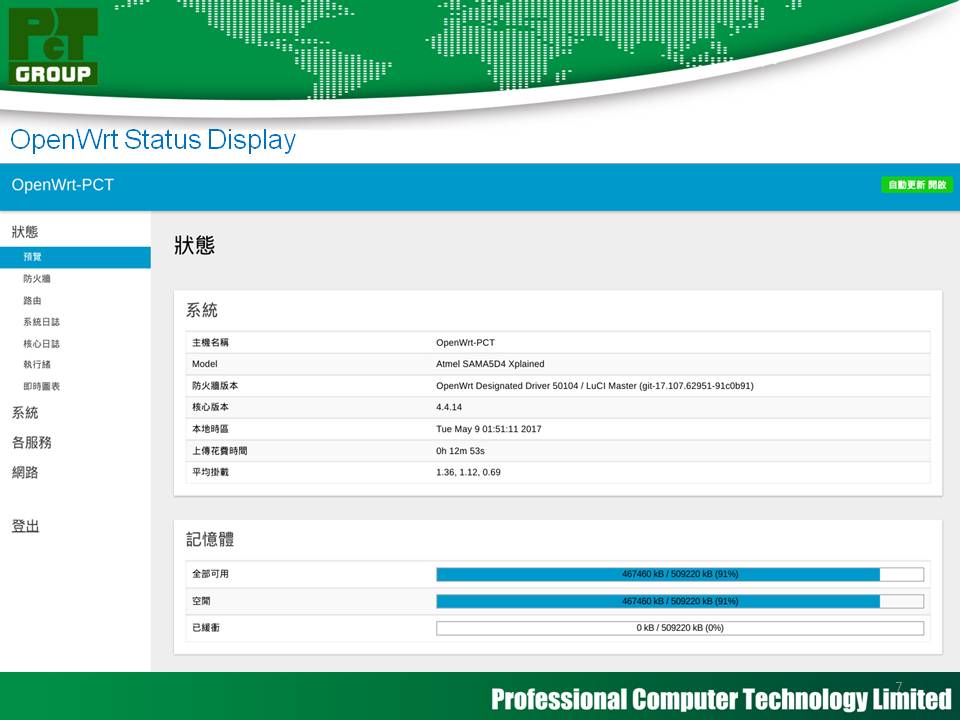Open the OpenWrt-PCT header link
This screenshot has height=720, width=960.
click(x=63, y=185)
